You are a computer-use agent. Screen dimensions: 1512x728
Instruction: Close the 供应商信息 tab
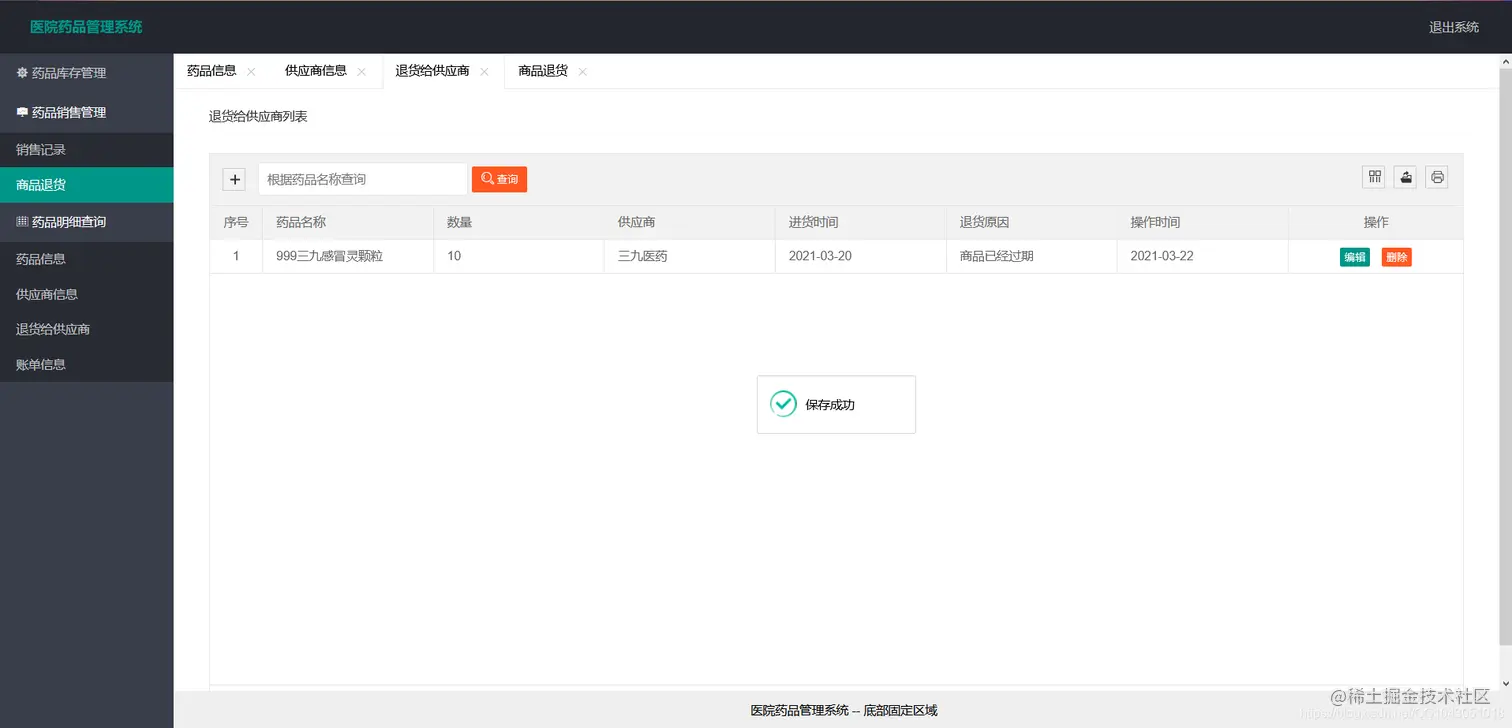pos(361,72)
